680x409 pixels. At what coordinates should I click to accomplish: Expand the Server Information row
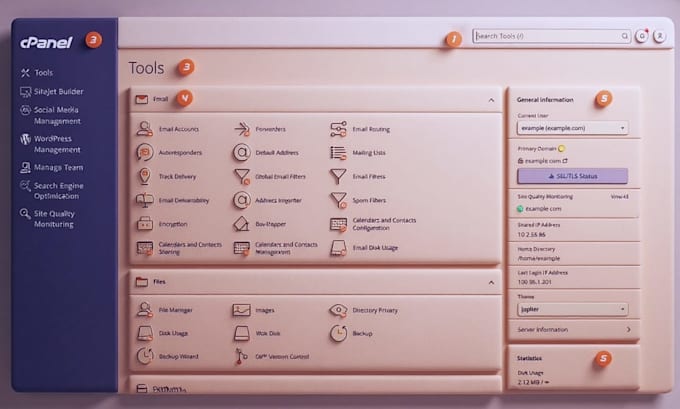click(573, 330)
